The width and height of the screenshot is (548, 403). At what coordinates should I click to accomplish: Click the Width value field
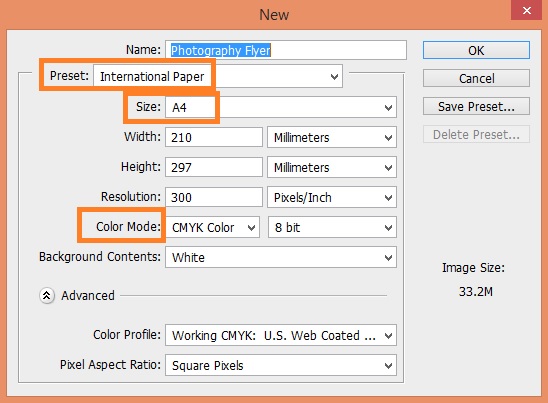pyautogui.click(x=214, y=137)
